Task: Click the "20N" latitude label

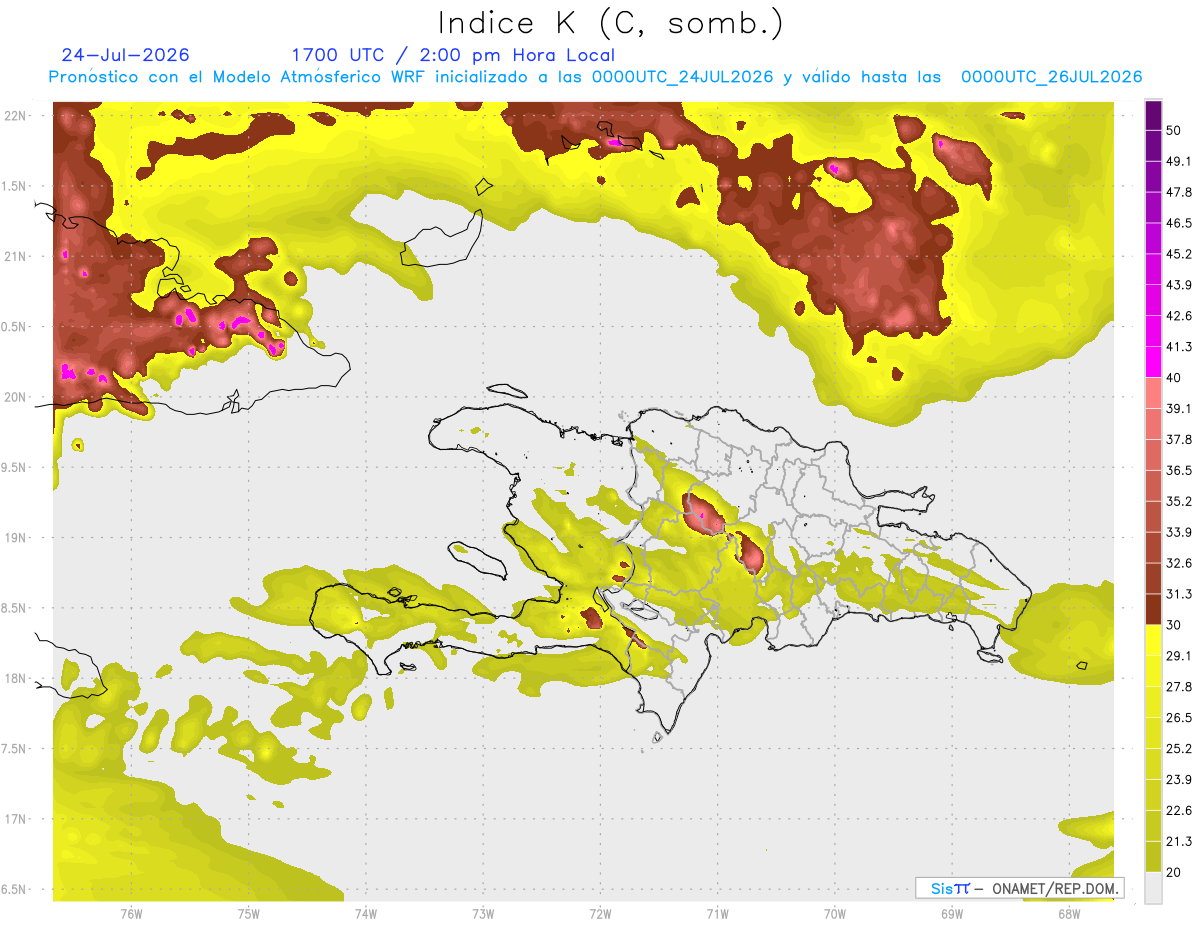Action: (x=15, y=397)
